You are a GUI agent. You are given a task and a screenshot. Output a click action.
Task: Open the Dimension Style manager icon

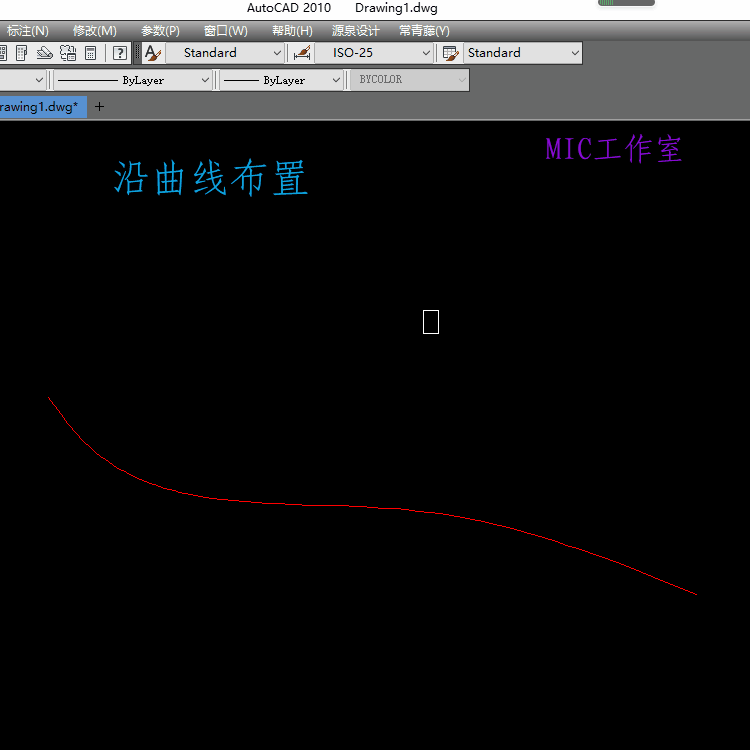pyautogui.click(x=302, y=53)
